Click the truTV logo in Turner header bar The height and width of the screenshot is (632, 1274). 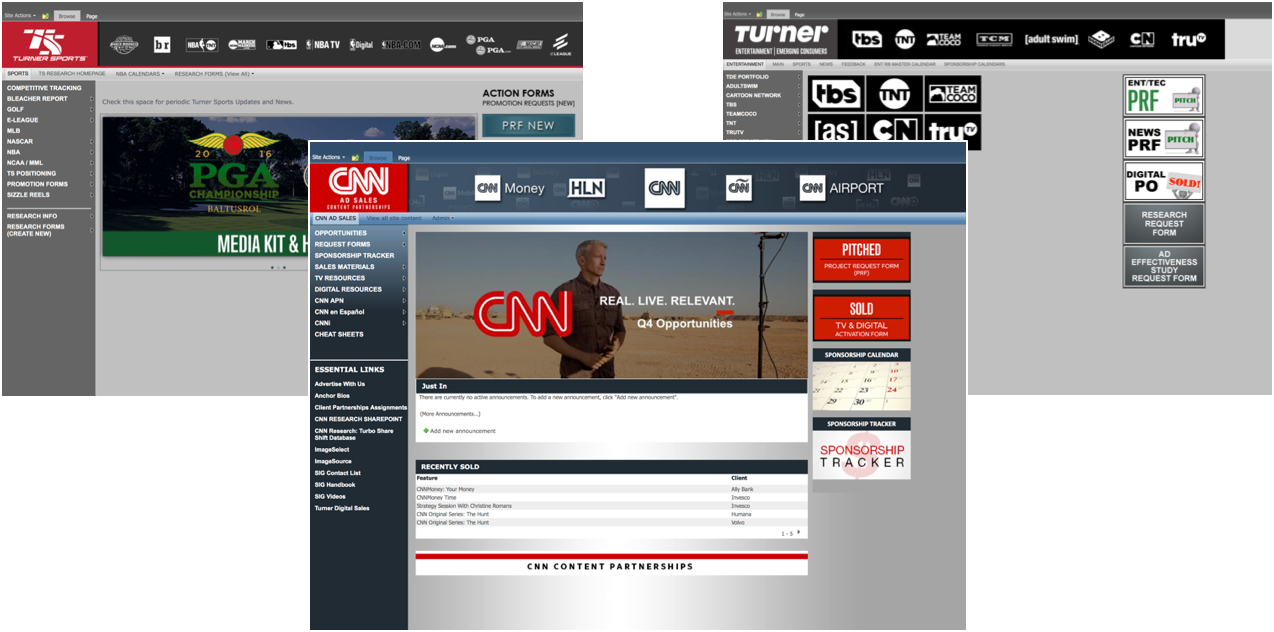click(x=1189, y=40)
